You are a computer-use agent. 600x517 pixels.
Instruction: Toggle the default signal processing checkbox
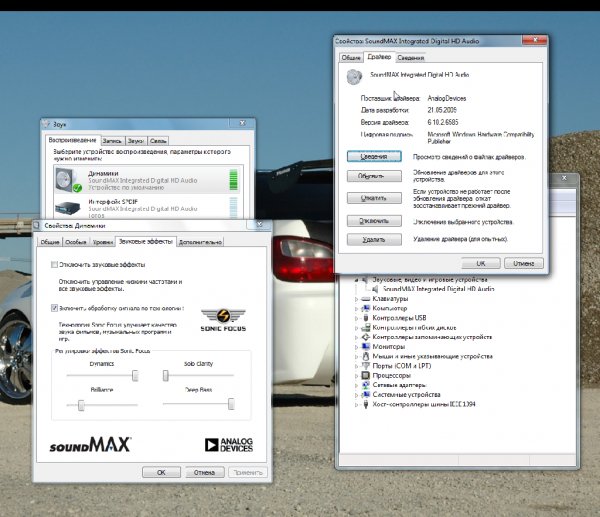(x=54, y=308)
